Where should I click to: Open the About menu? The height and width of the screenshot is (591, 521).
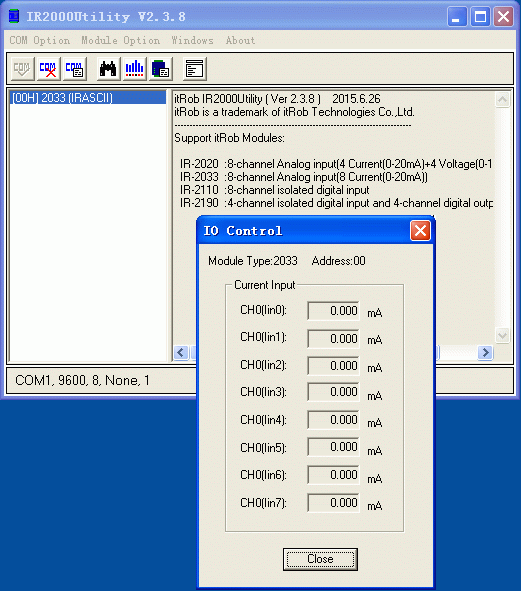click(241, 40)
